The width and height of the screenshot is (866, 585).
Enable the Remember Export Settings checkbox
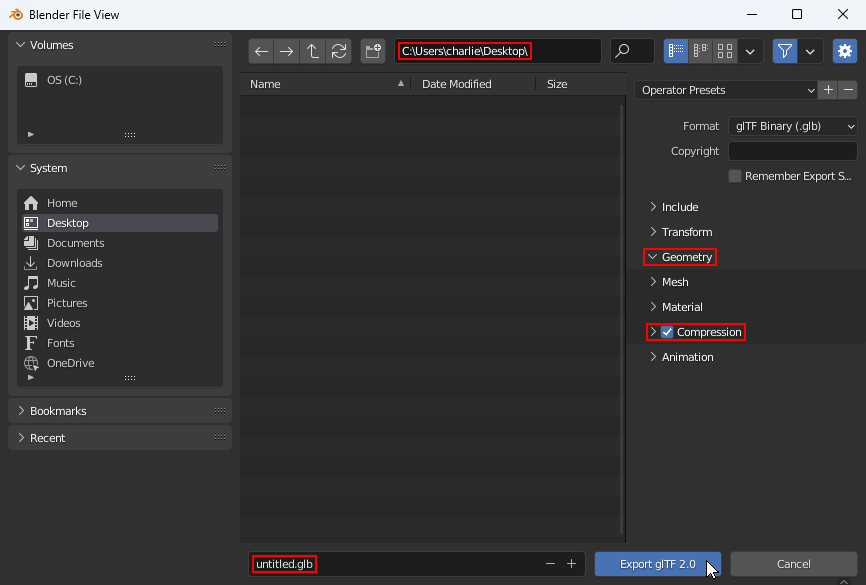[735, 176]
